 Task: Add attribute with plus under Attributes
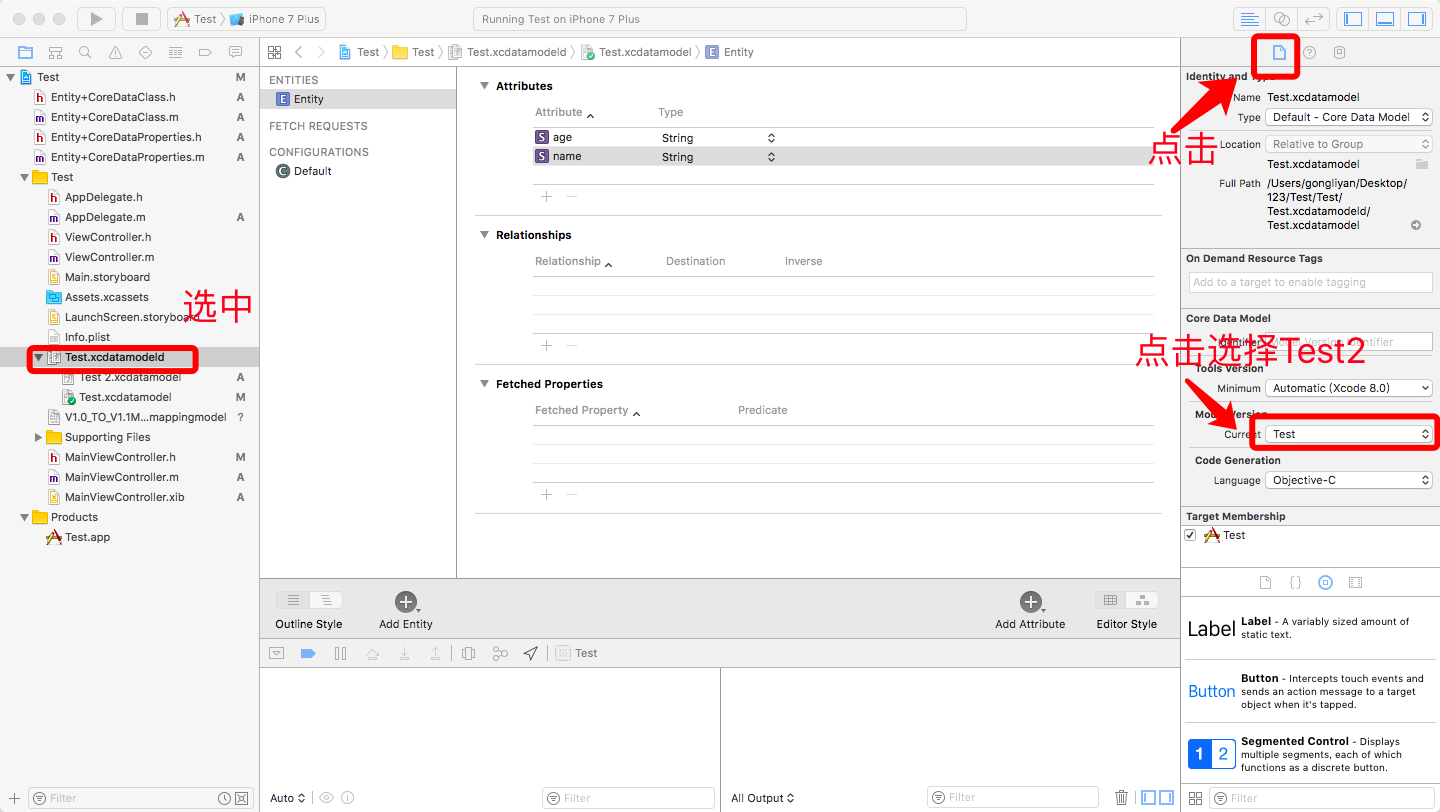[x=546, y=197]
